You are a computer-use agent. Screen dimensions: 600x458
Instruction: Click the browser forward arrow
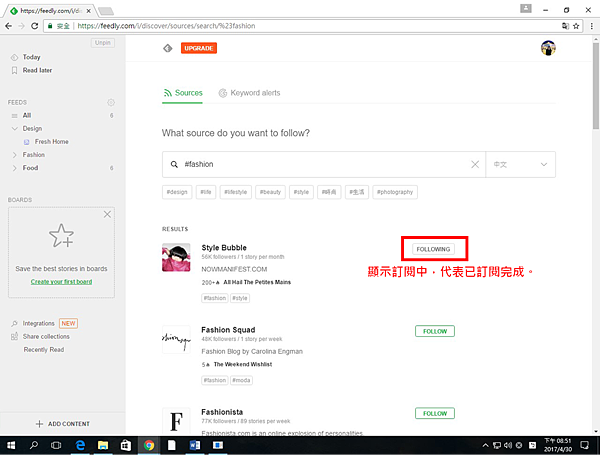[x=21, y=26]
